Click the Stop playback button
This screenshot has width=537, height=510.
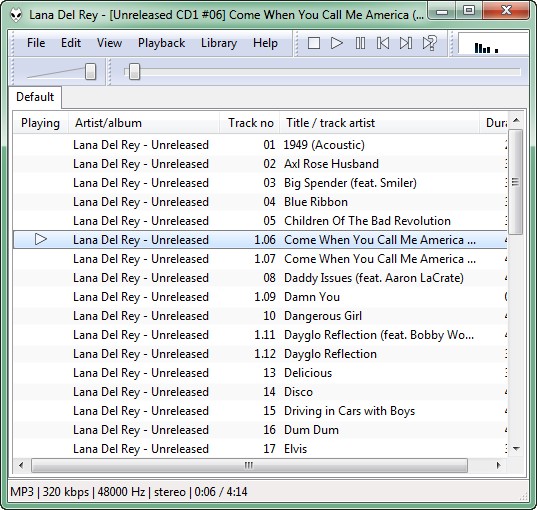point(314,43)
